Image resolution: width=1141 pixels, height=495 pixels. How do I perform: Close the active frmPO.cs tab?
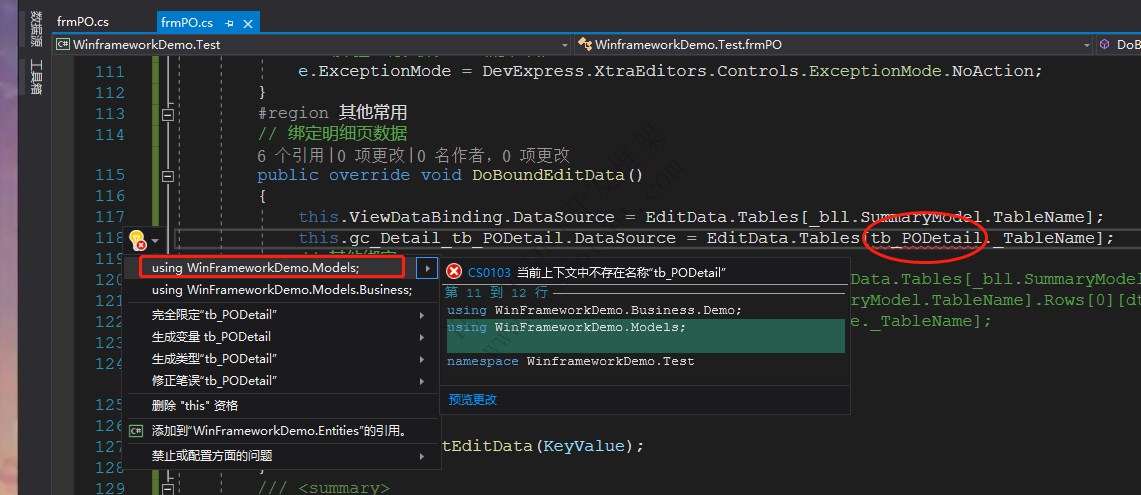click(247, 23)
